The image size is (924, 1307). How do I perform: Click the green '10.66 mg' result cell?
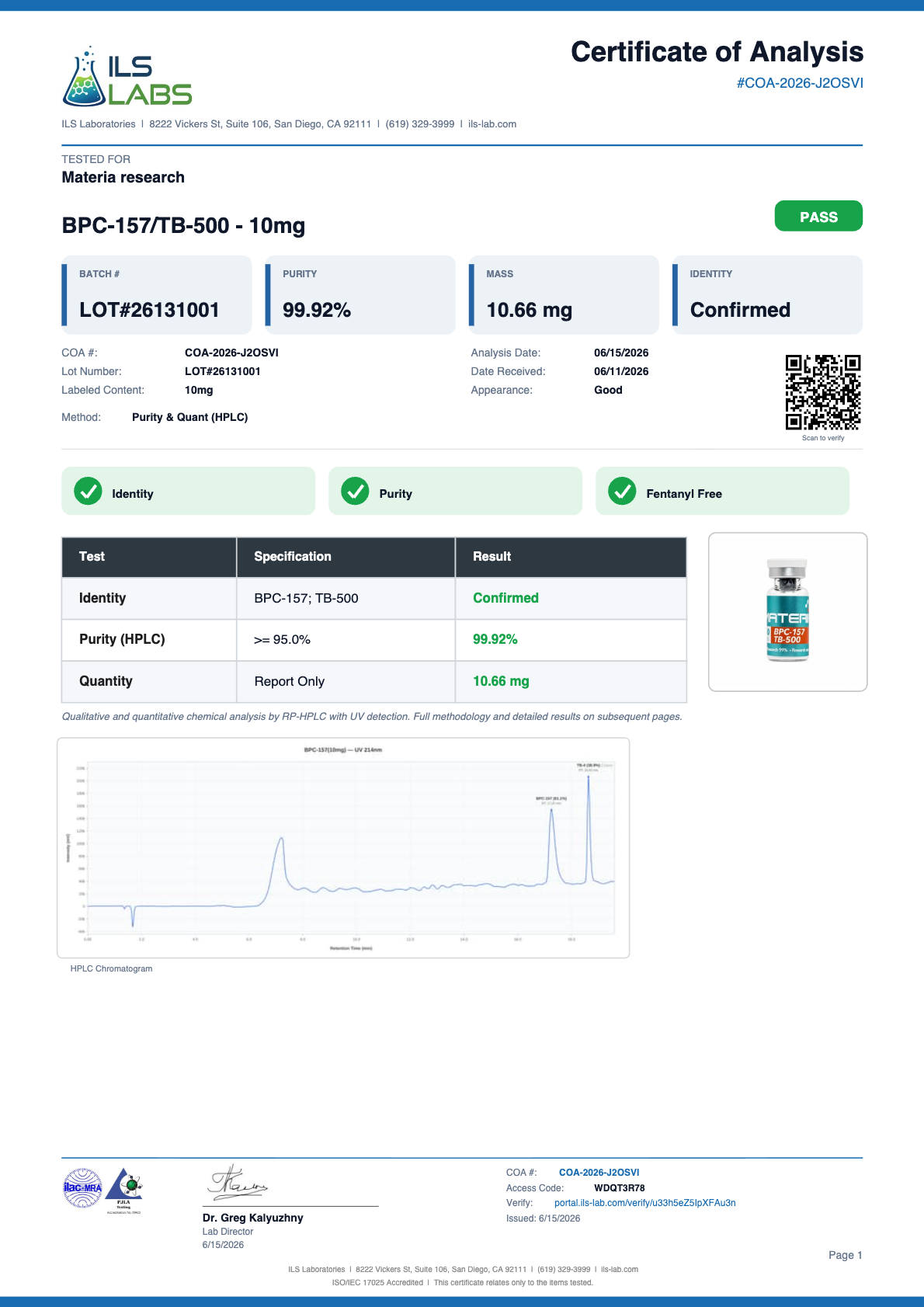pyautogui.click(x=571, y=682)
